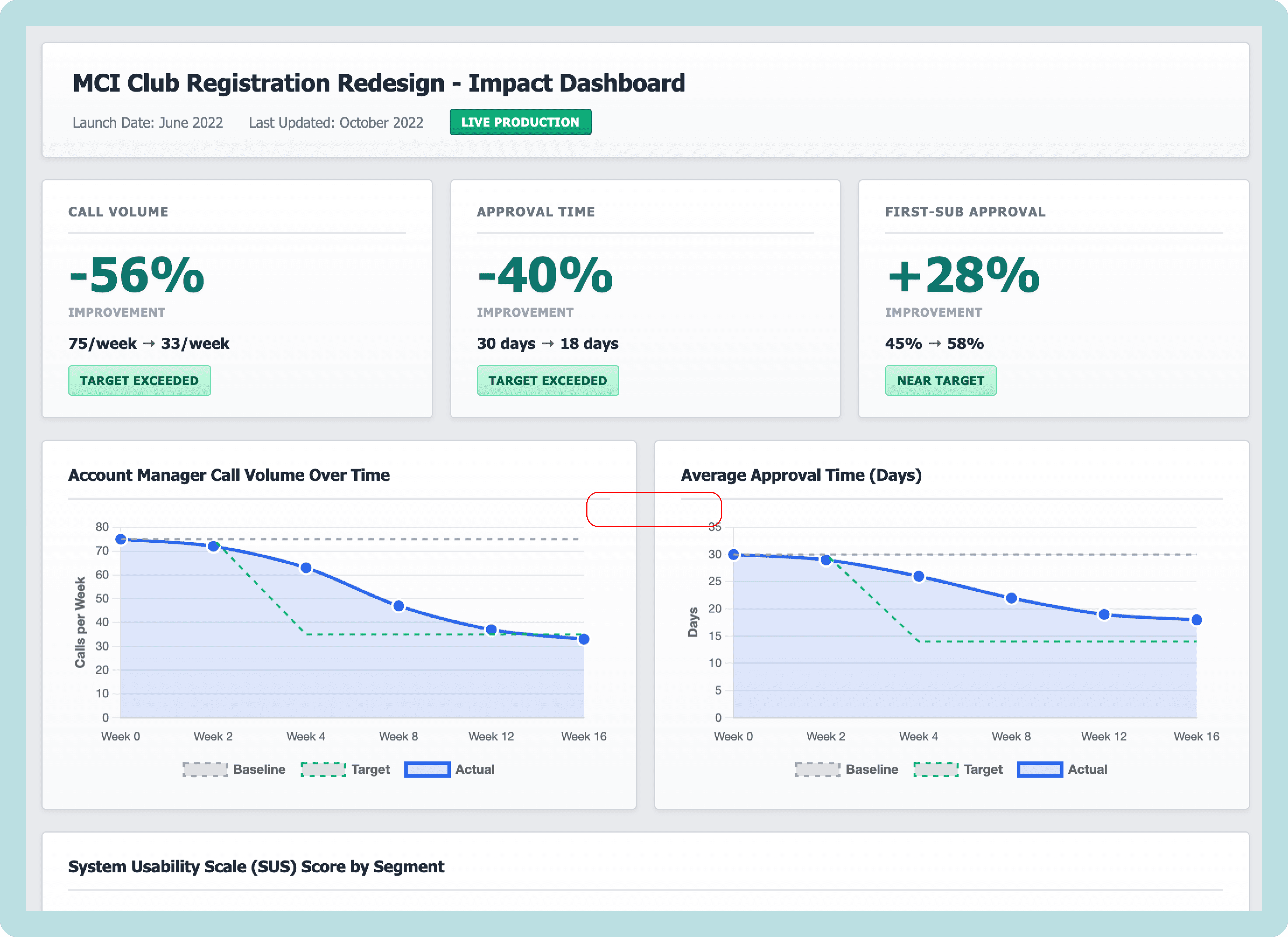Select Week 16 point on Approval Time chart
The width and height of the screenshot is (1288, 937).
tap(1196, 620)
